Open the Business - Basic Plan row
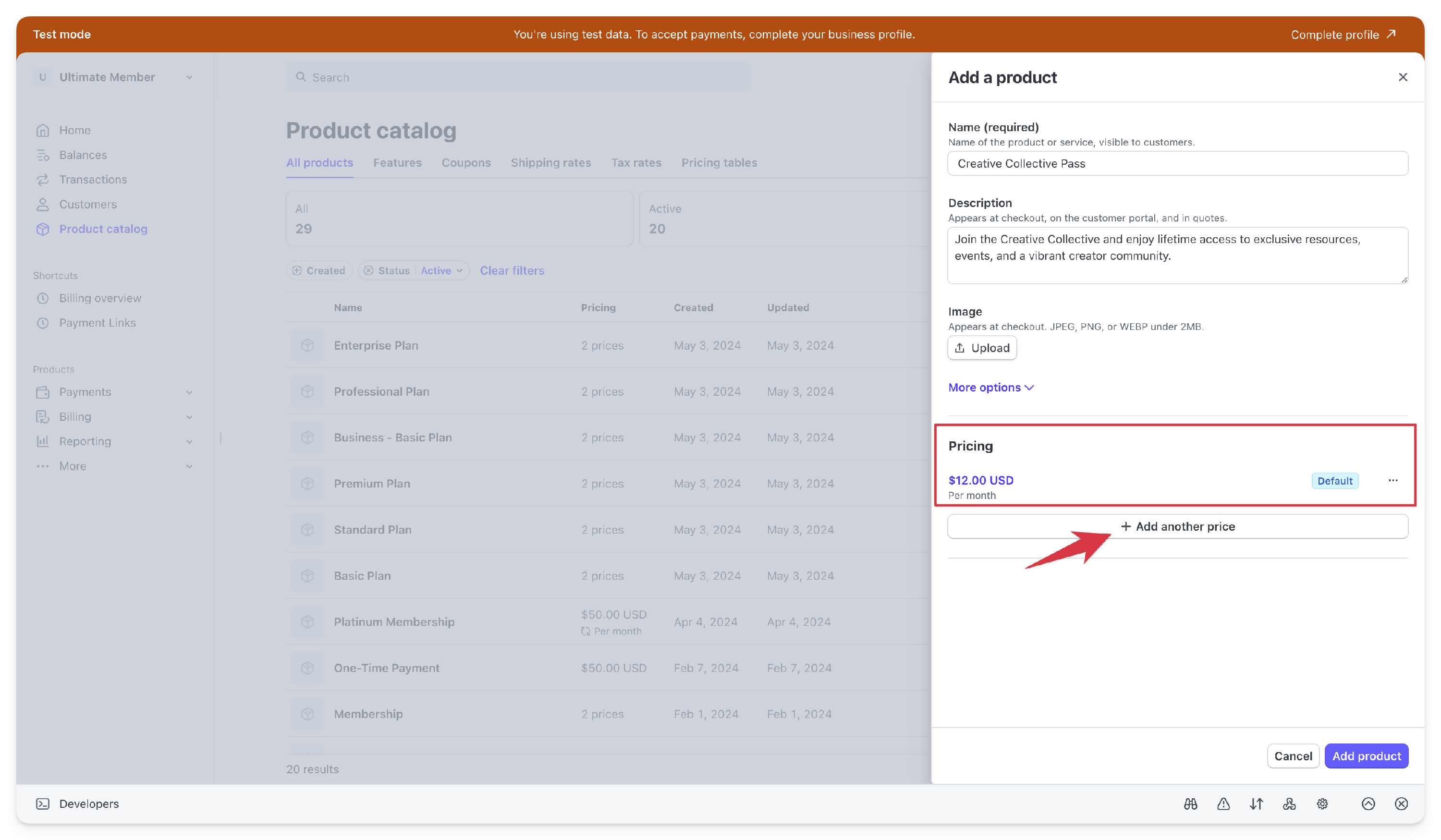This screenshot has height=840, width=1441. point(609,438)
